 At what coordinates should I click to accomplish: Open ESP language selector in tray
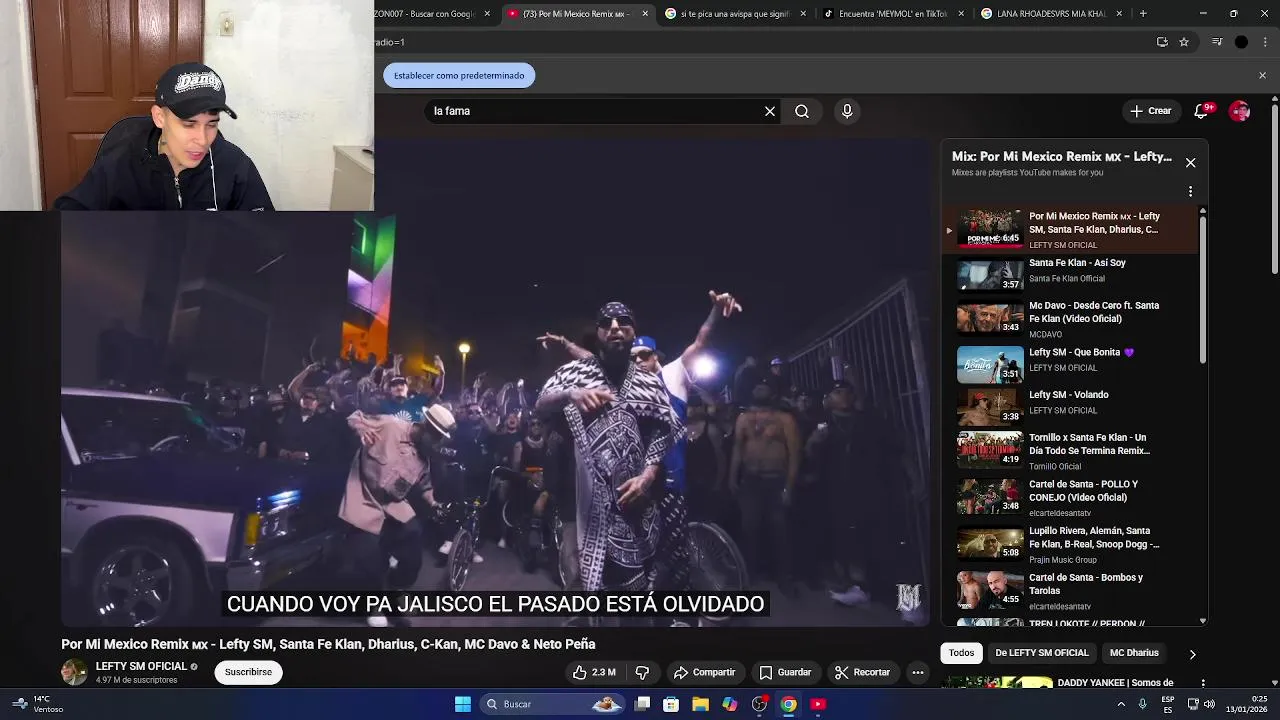pos(1167,704)
